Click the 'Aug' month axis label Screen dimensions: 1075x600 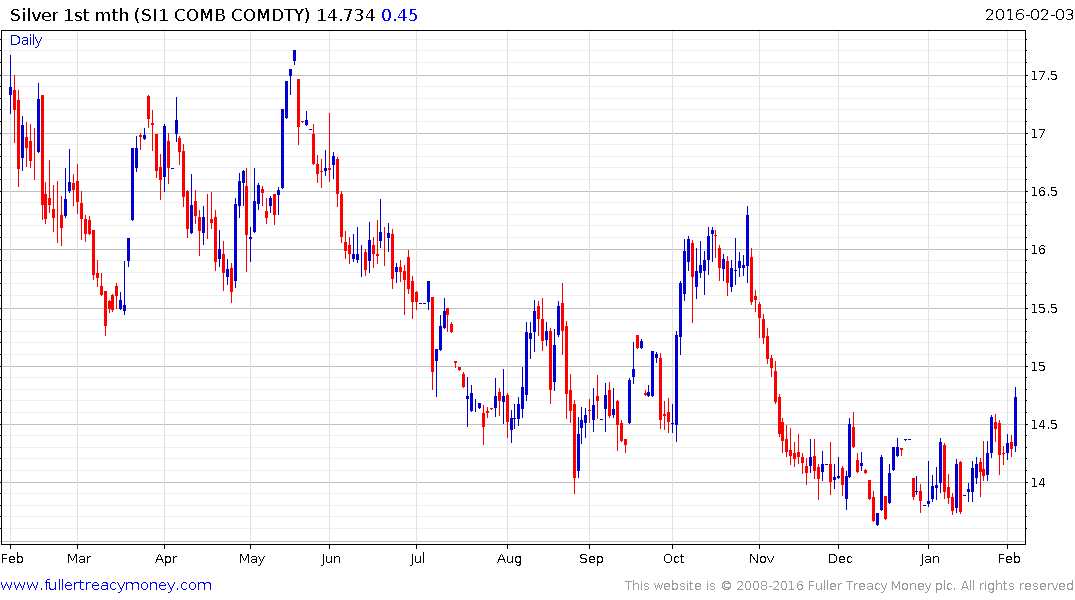coord(509,558)
